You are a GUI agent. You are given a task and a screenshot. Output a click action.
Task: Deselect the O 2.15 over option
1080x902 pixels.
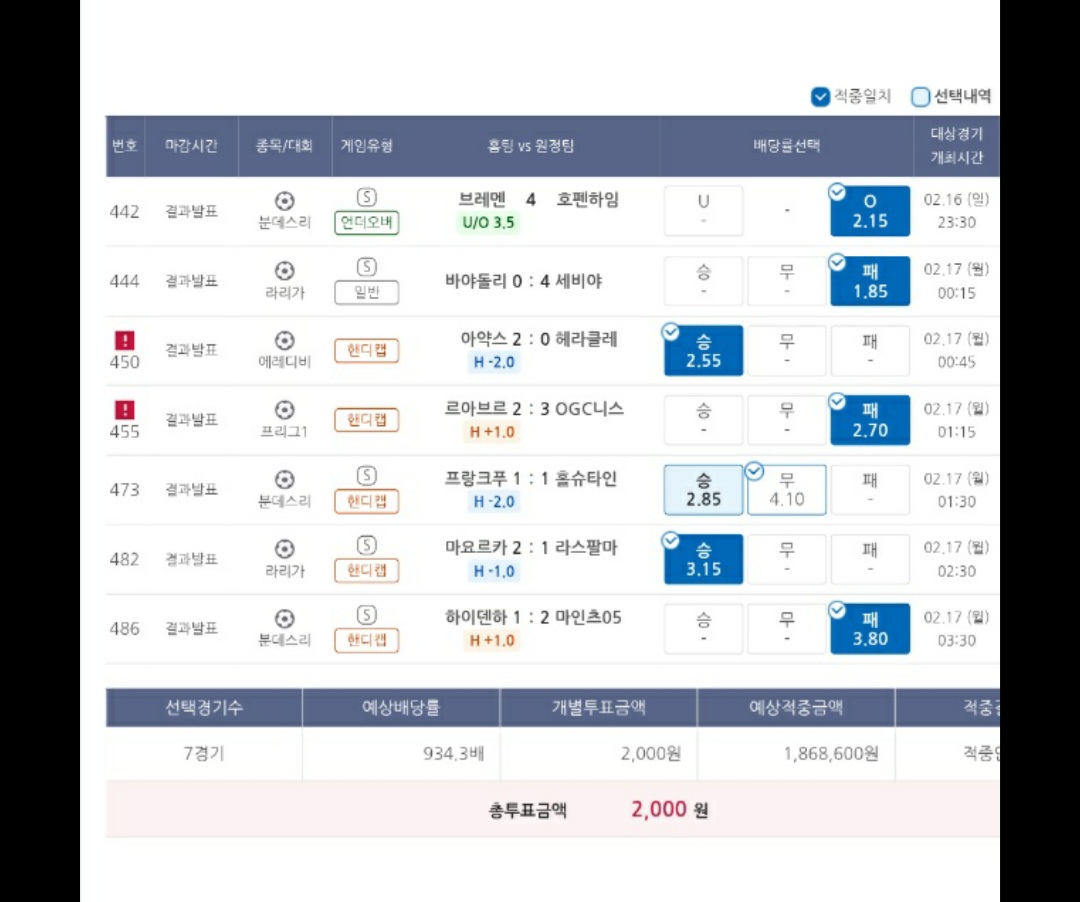(870, 211)
